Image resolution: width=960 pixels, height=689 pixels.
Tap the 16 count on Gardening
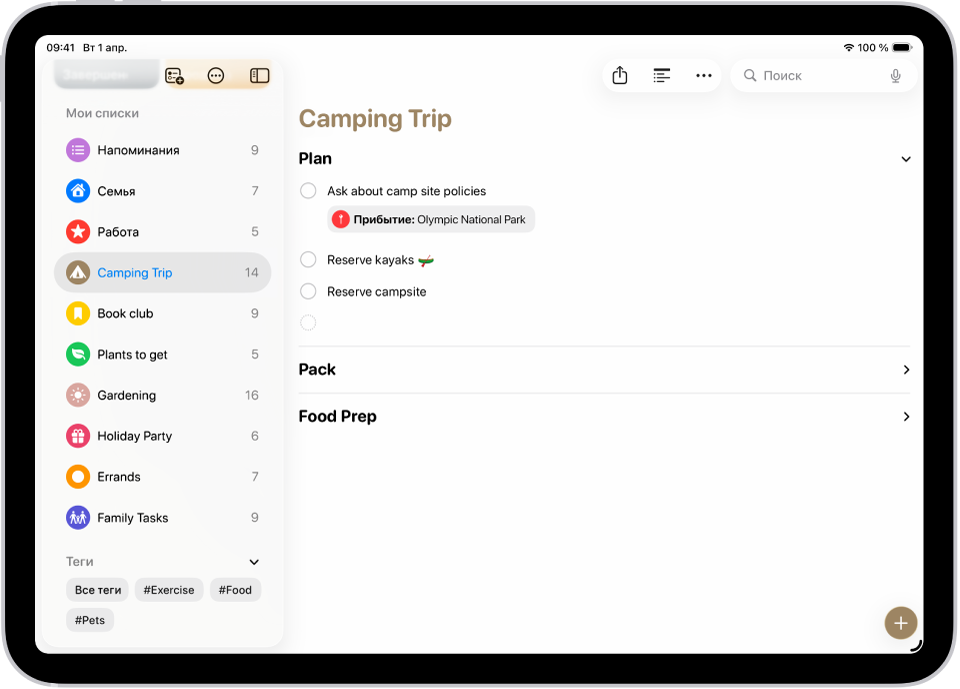pos(252,395)
